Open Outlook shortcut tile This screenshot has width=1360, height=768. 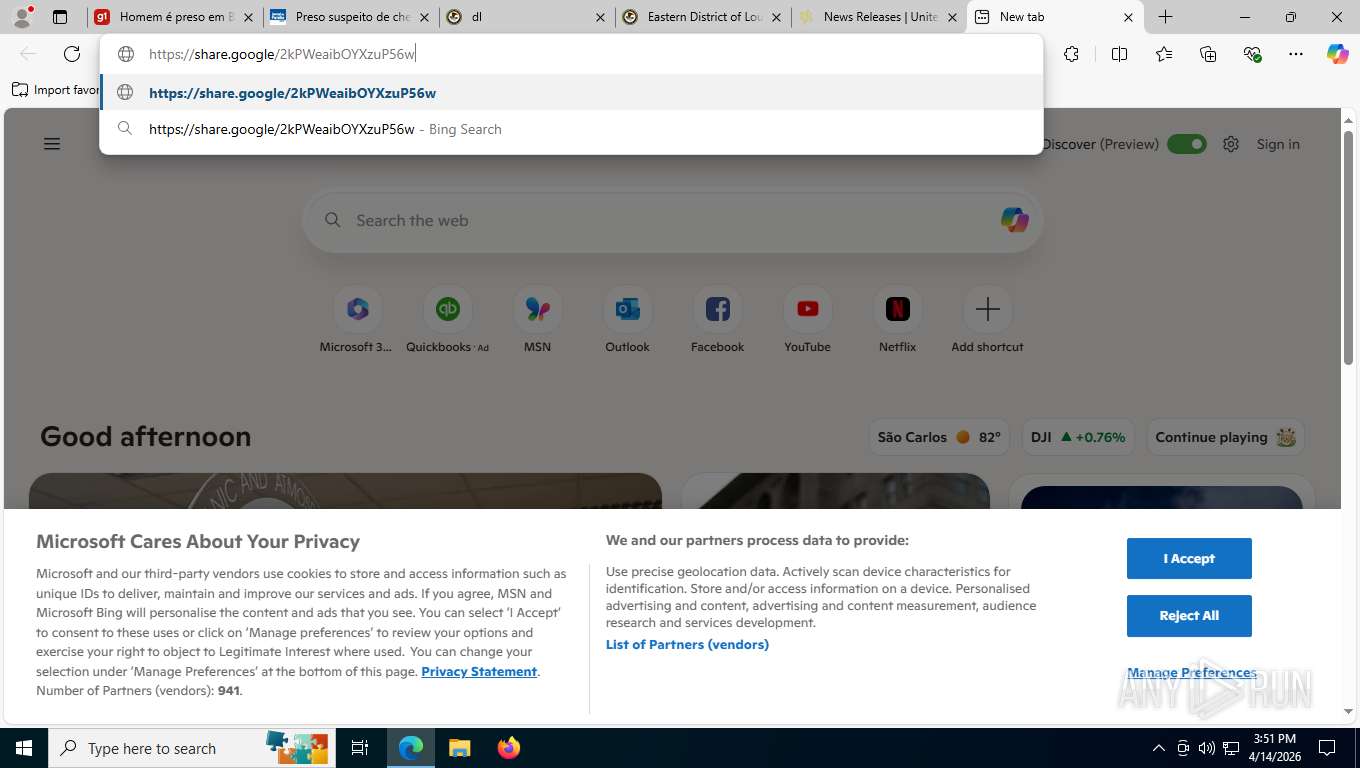pos(627,319)
